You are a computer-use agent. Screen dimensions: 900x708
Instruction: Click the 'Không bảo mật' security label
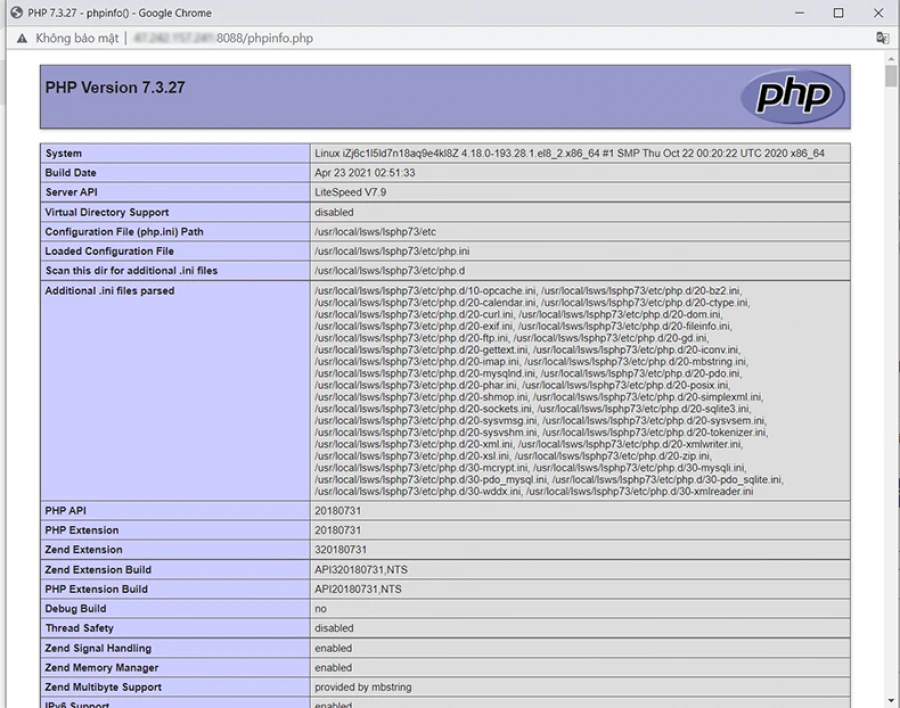[77, 38]
